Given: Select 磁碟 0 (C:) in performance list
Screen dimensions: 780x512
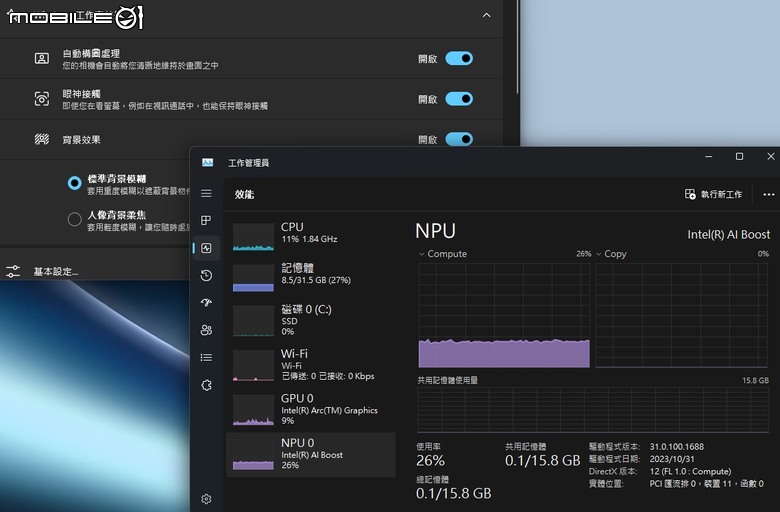Looking at the screenshot, I should click(x=311, y=320).
